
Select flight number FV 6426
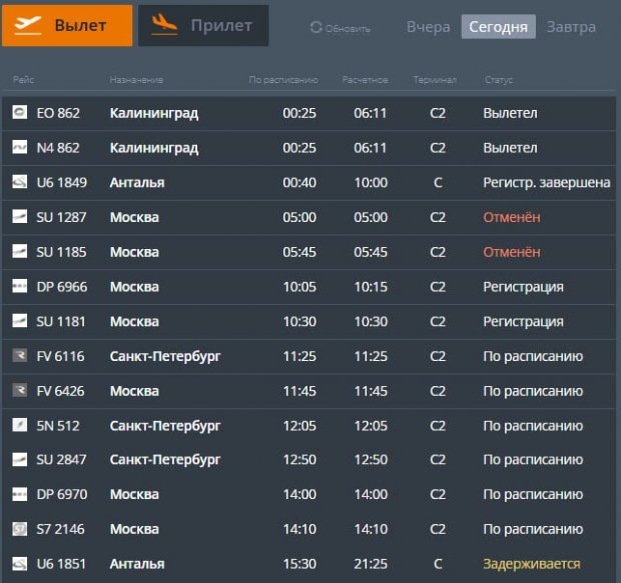61,391
